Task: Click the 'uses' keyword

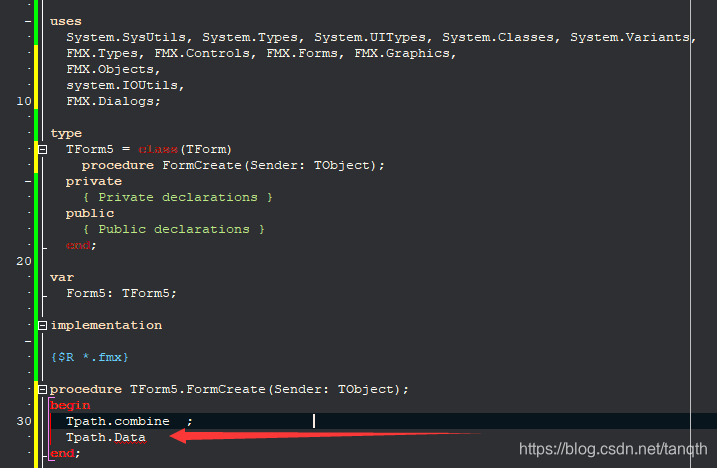Action: [66, 22]
